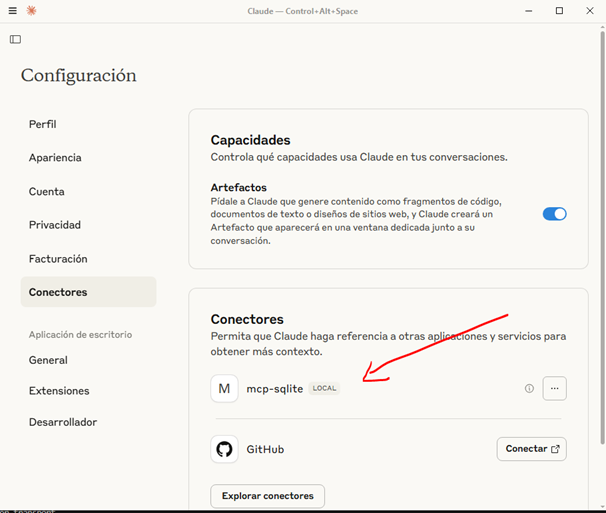The image size is (606, 513).
Task: Click the info icon beside mcp-sqlite
Action: point(529,389)
